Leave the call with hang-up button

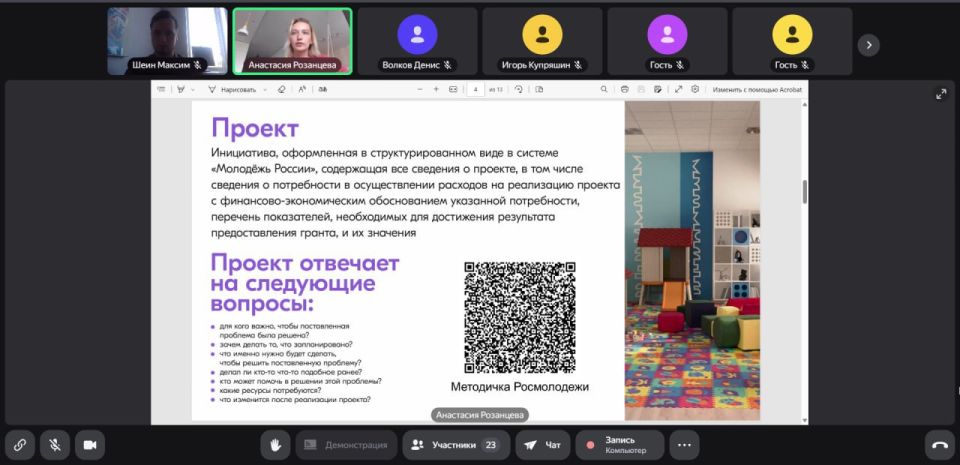939,445
